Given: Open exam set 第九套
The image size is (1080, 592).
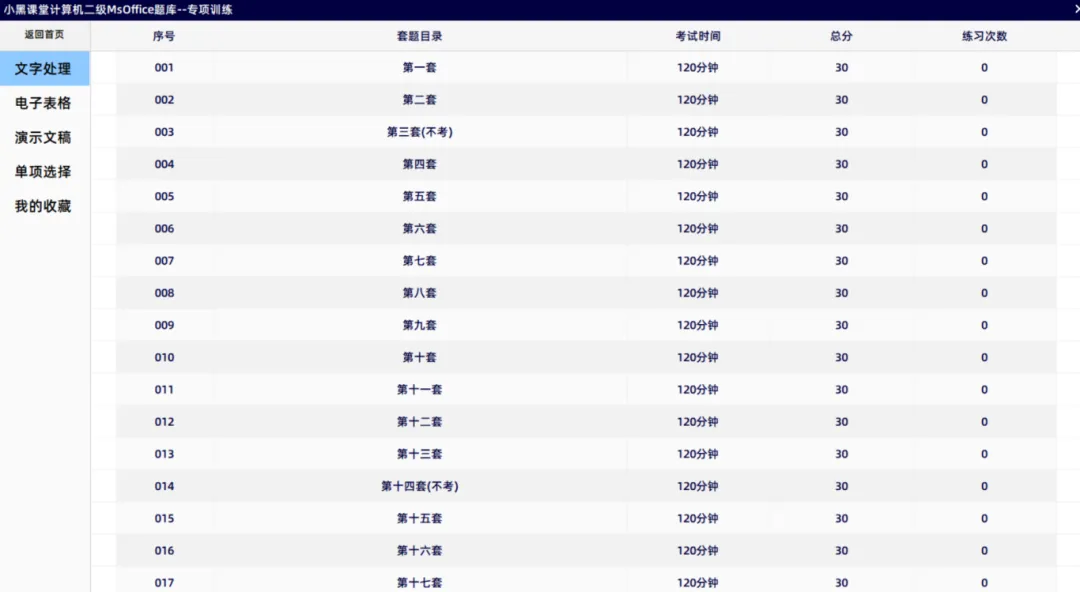Looking at the screenshot, I should (x=419, y=325).
